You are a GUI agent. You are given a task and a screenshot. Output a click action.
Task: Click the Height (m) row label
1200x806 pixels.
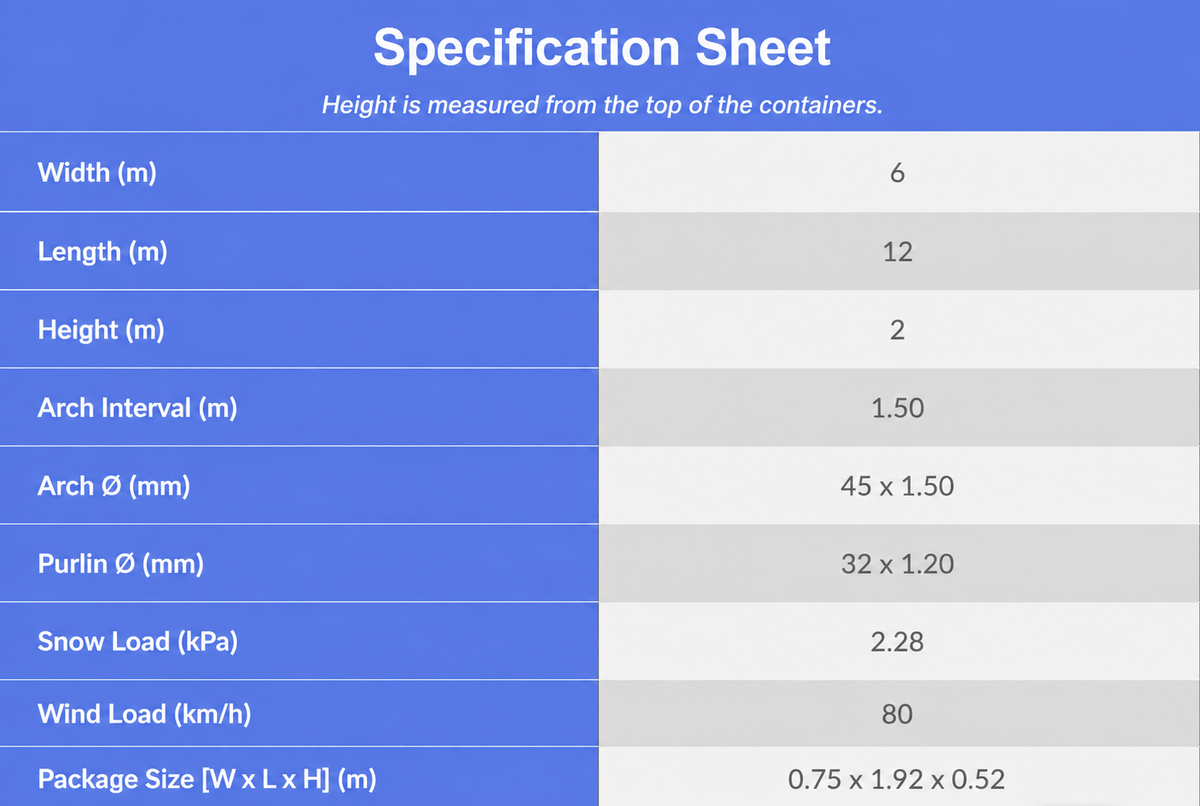[101, 329]
